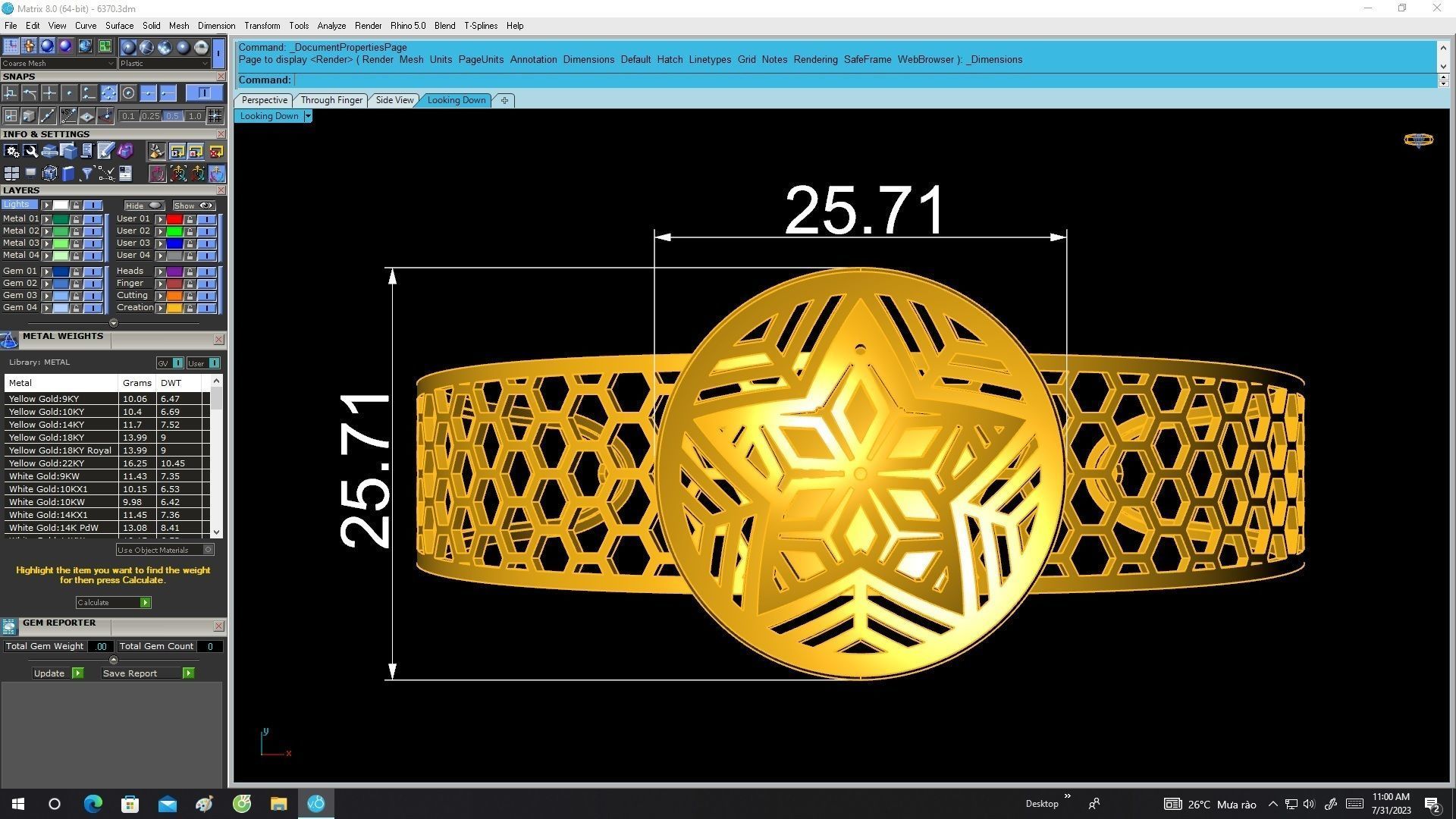The image size is (1456, 819).
Task: Click the purple gem box icon
Action: [125, 151]
